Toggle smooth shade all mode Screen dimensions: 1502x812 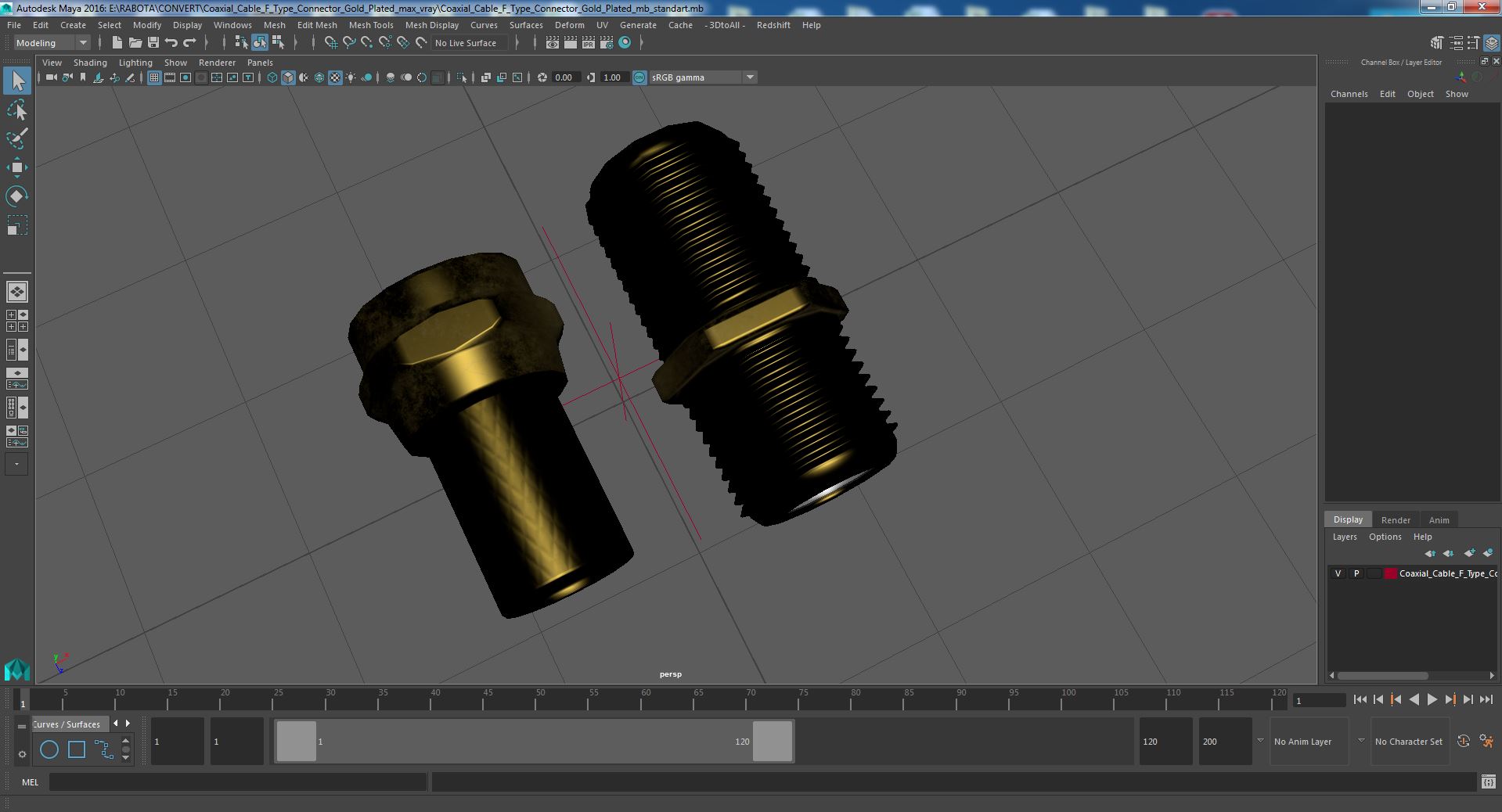pos(288,77)
